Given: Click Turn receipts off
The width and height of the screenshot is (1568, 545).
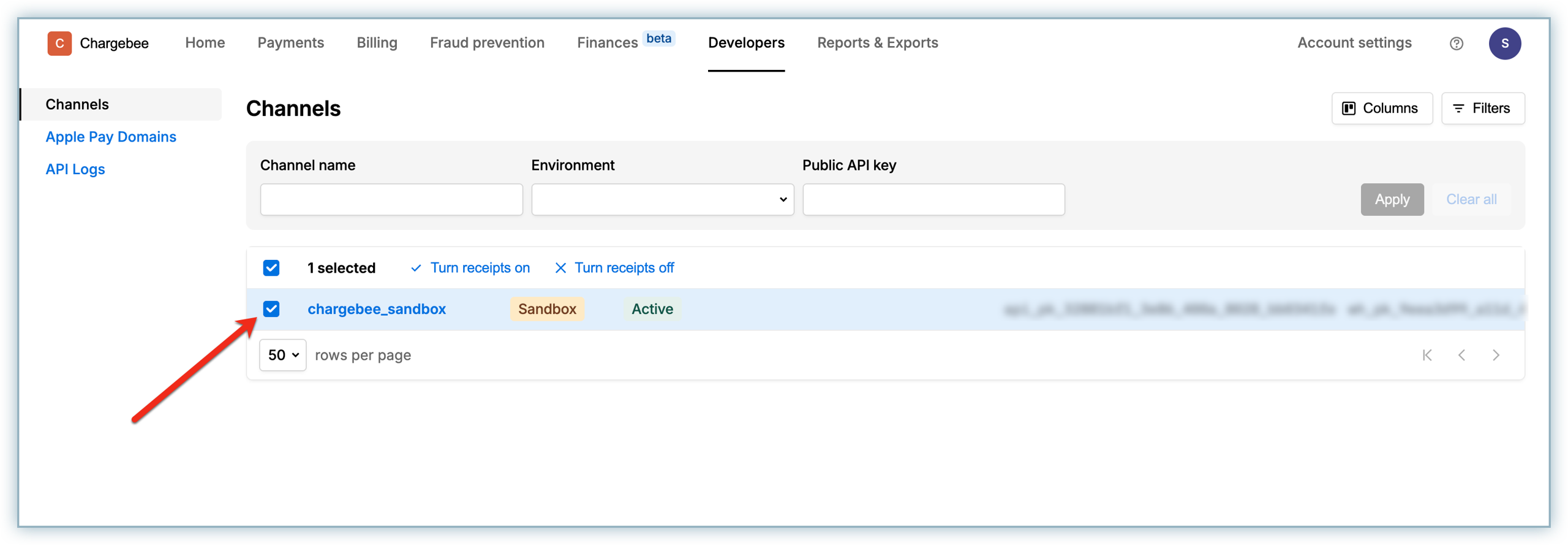Looking at the screenshot, I should 614,268.
